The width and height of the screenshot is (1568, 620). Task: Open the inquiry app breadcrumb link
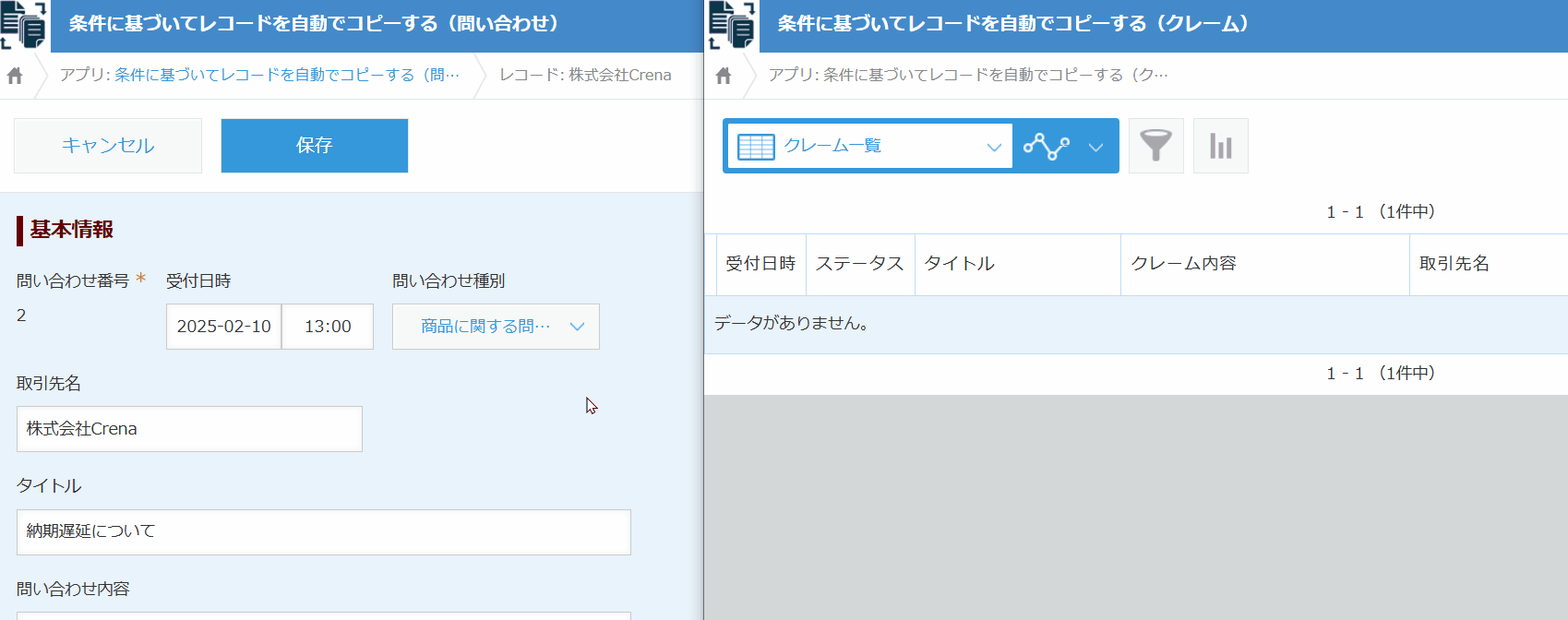[x=286, y=75]
